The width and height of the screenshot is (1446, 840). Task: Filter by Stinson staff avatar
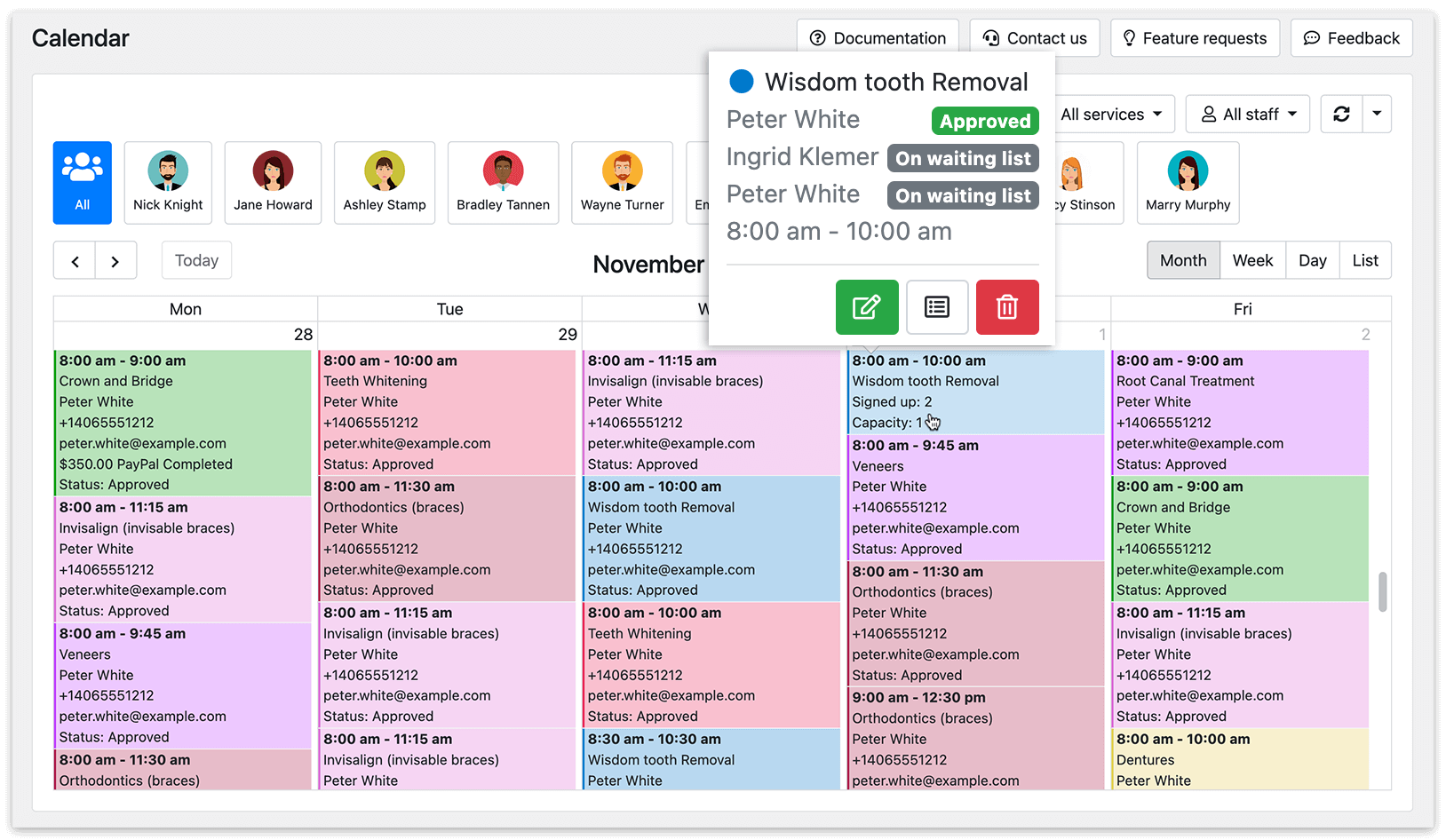[1089, 182]
